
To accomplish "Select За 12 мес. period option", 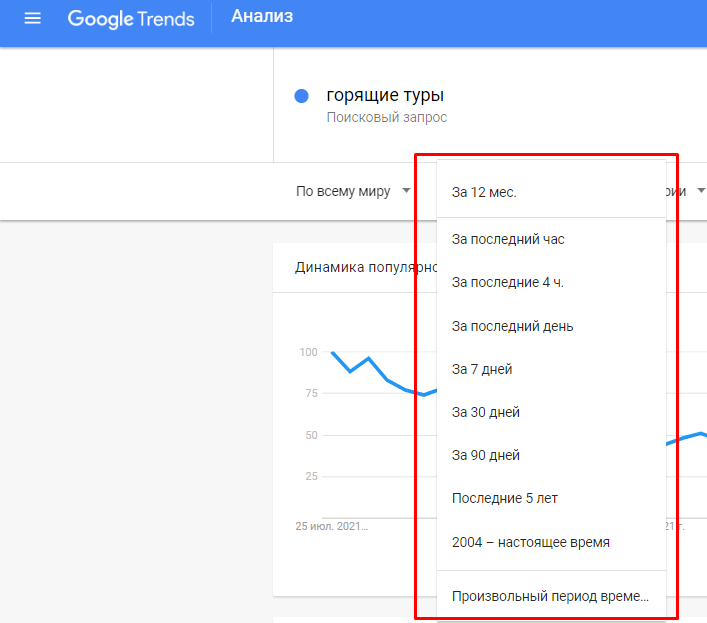I will pos(484,192).
